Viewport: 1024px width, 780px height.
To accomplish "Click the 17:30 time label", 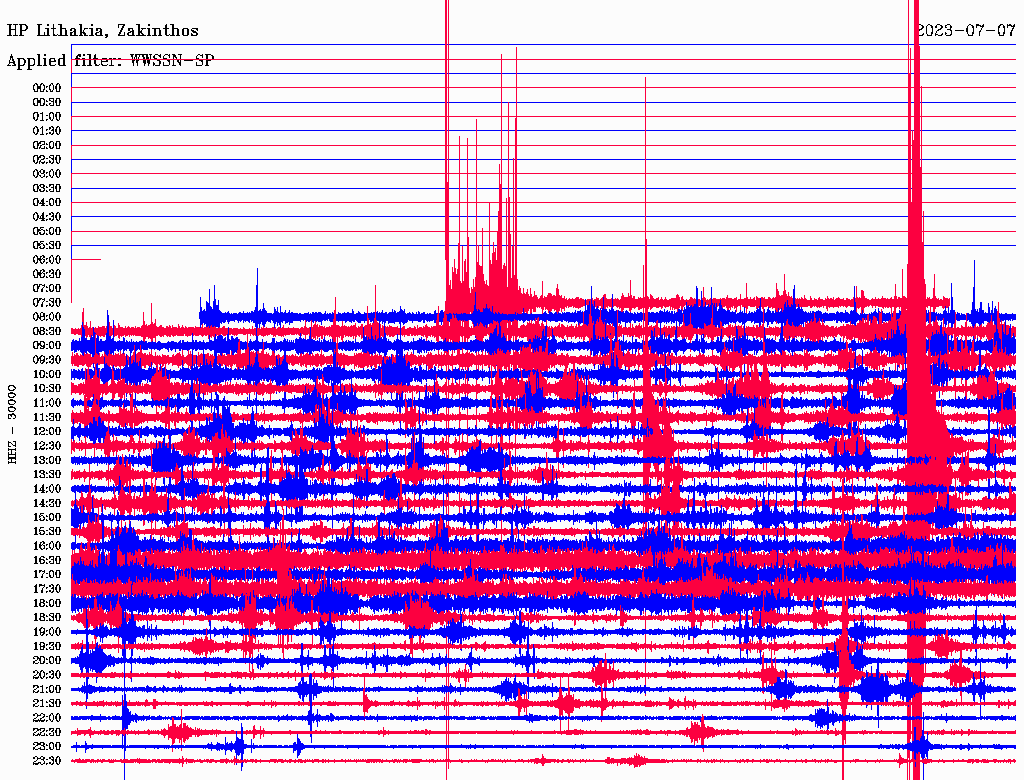I will pos(47,590).
